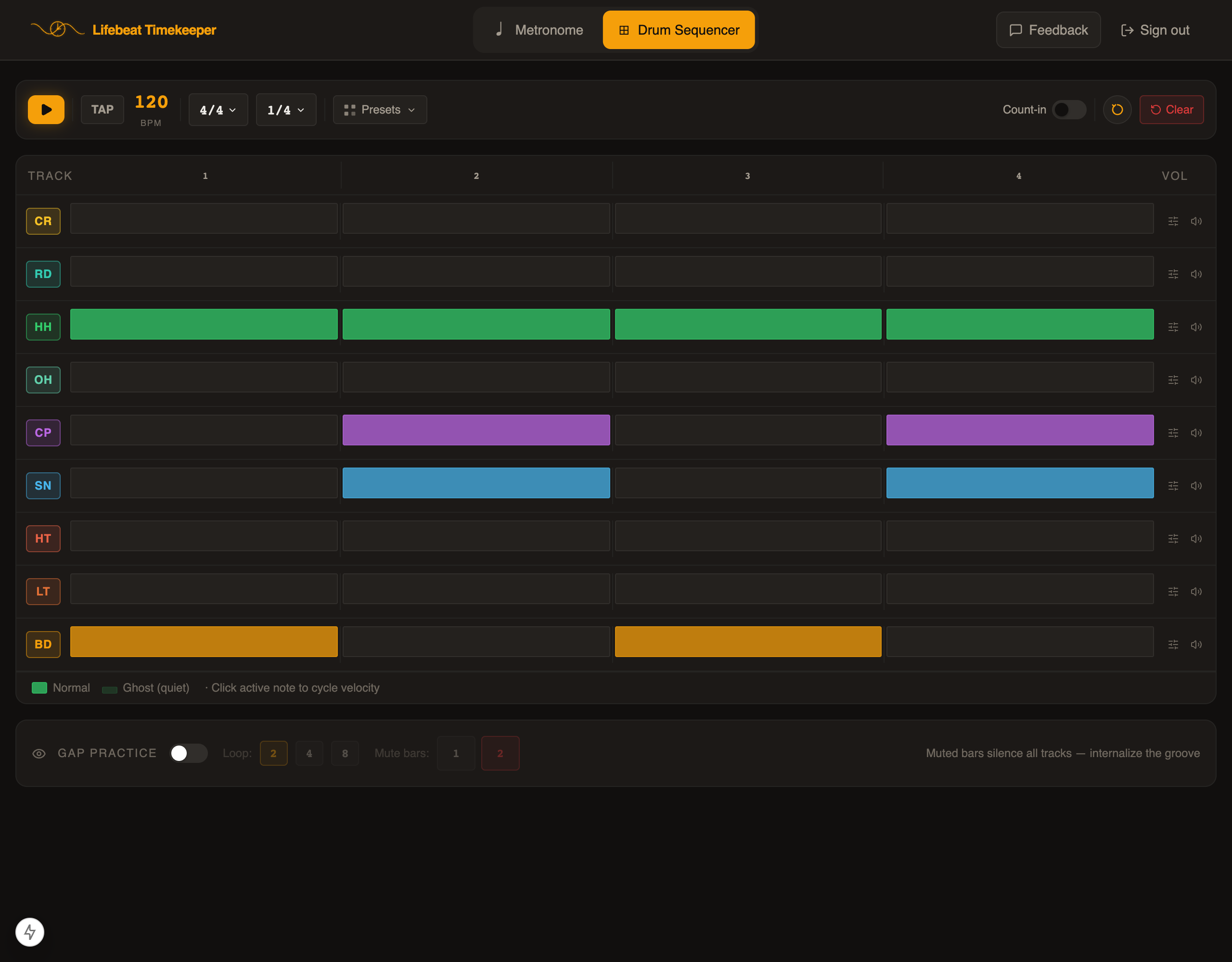Open LT track mixer settings icon
This screenshot has width=1232, height=962.
[x=1173, y=592]
